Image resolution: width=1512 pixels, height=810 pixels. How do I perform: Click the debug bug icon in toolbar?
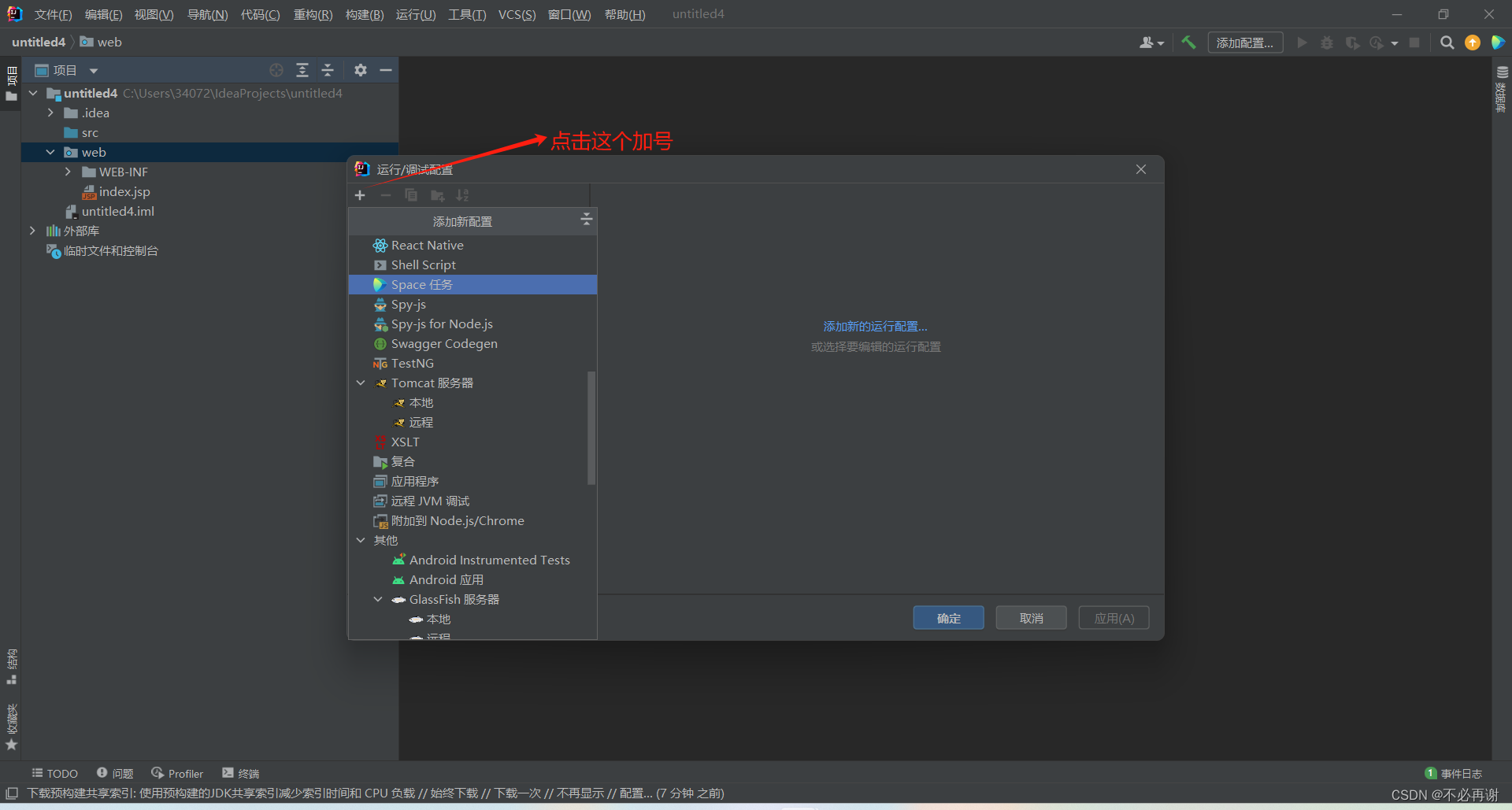pos(1327,43)
